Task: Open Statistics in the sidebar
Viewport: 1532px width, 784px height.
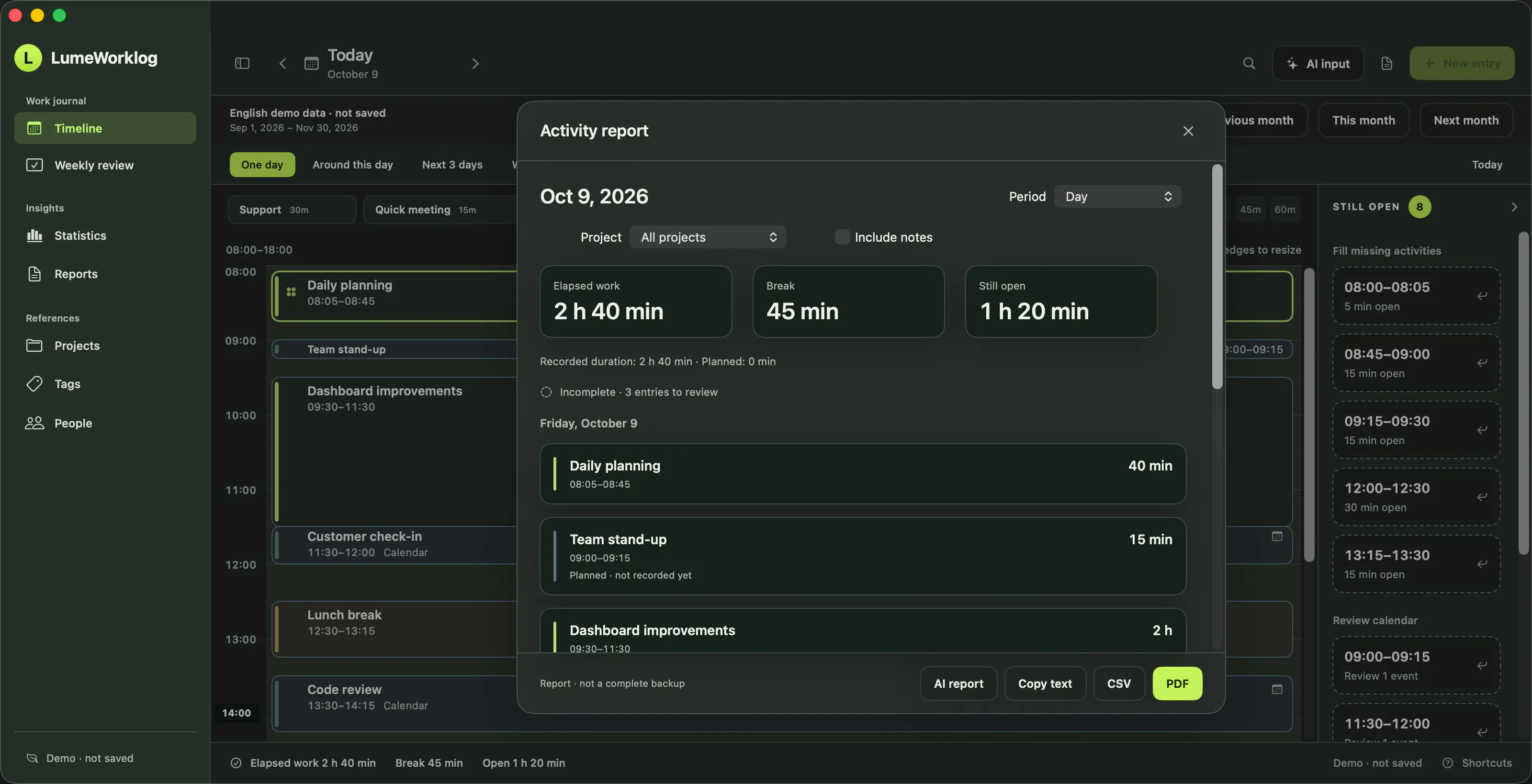Action: tap(105, 235)
